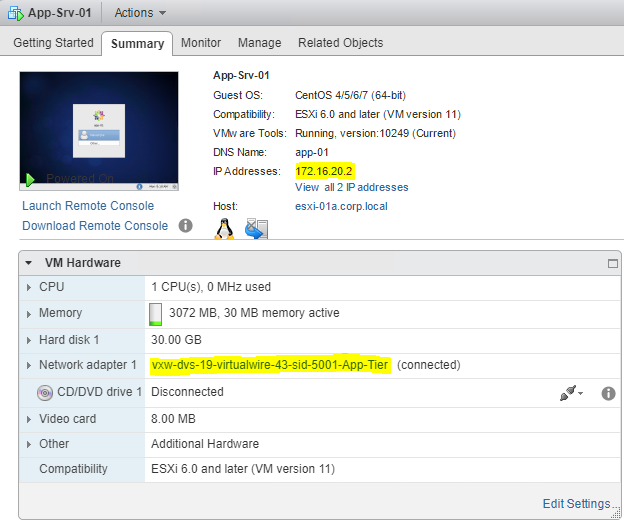Click the CD/DVD drive info icon

point(607,393)
